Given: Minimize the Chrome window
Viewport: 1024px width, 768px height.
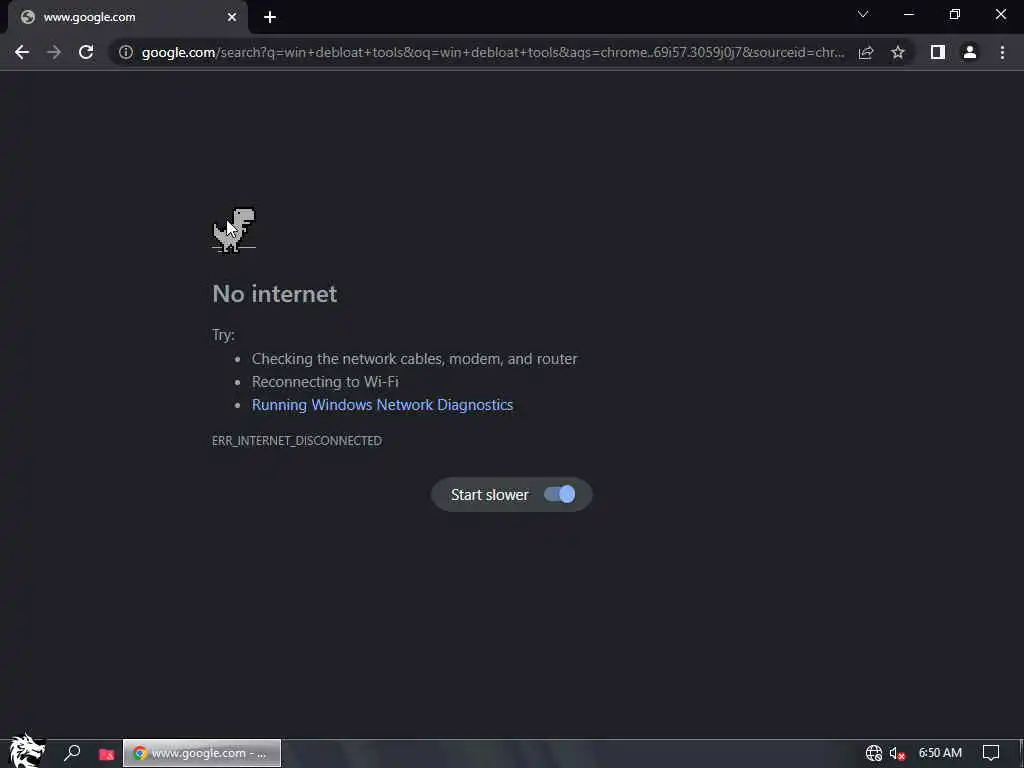Looking at the screenshot, I should tap(908, 14).
